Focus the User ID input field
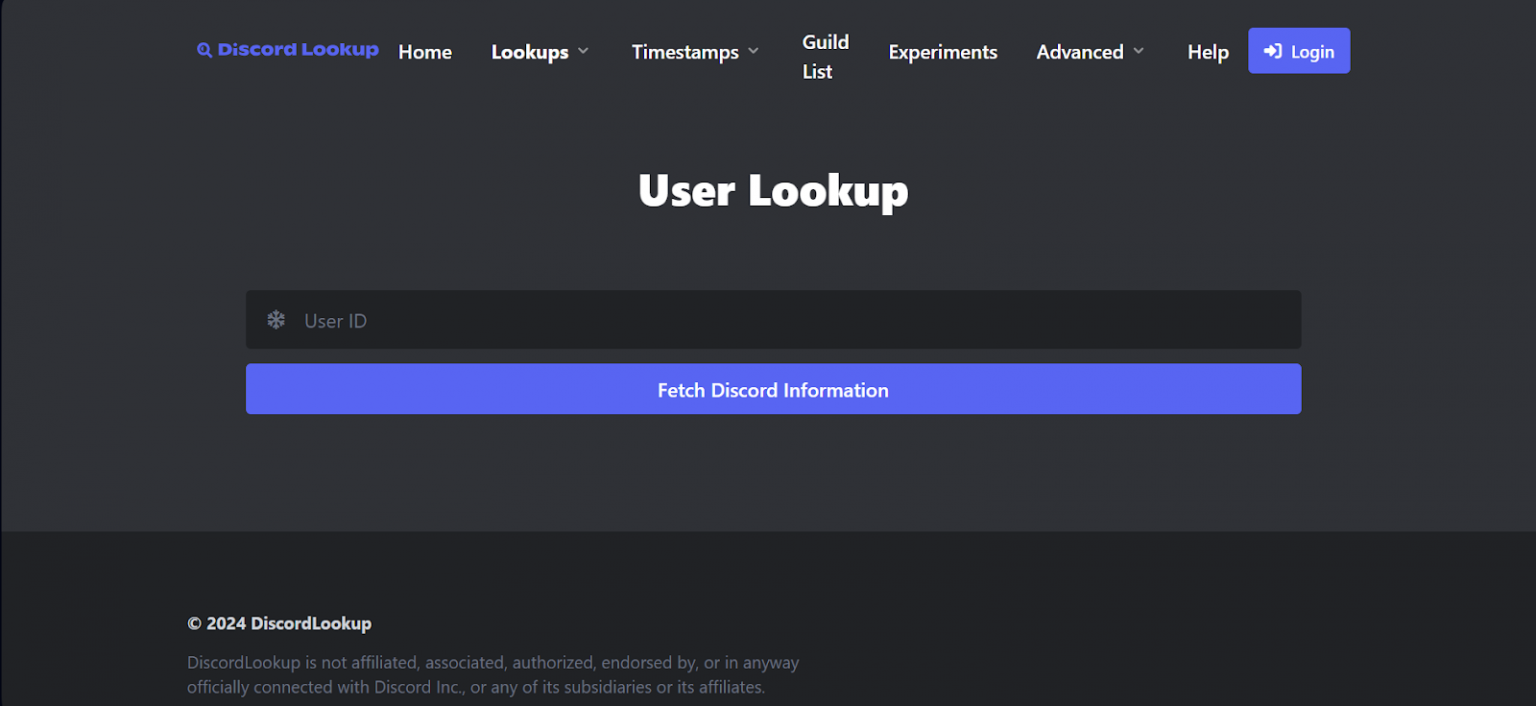 point(700,320)
